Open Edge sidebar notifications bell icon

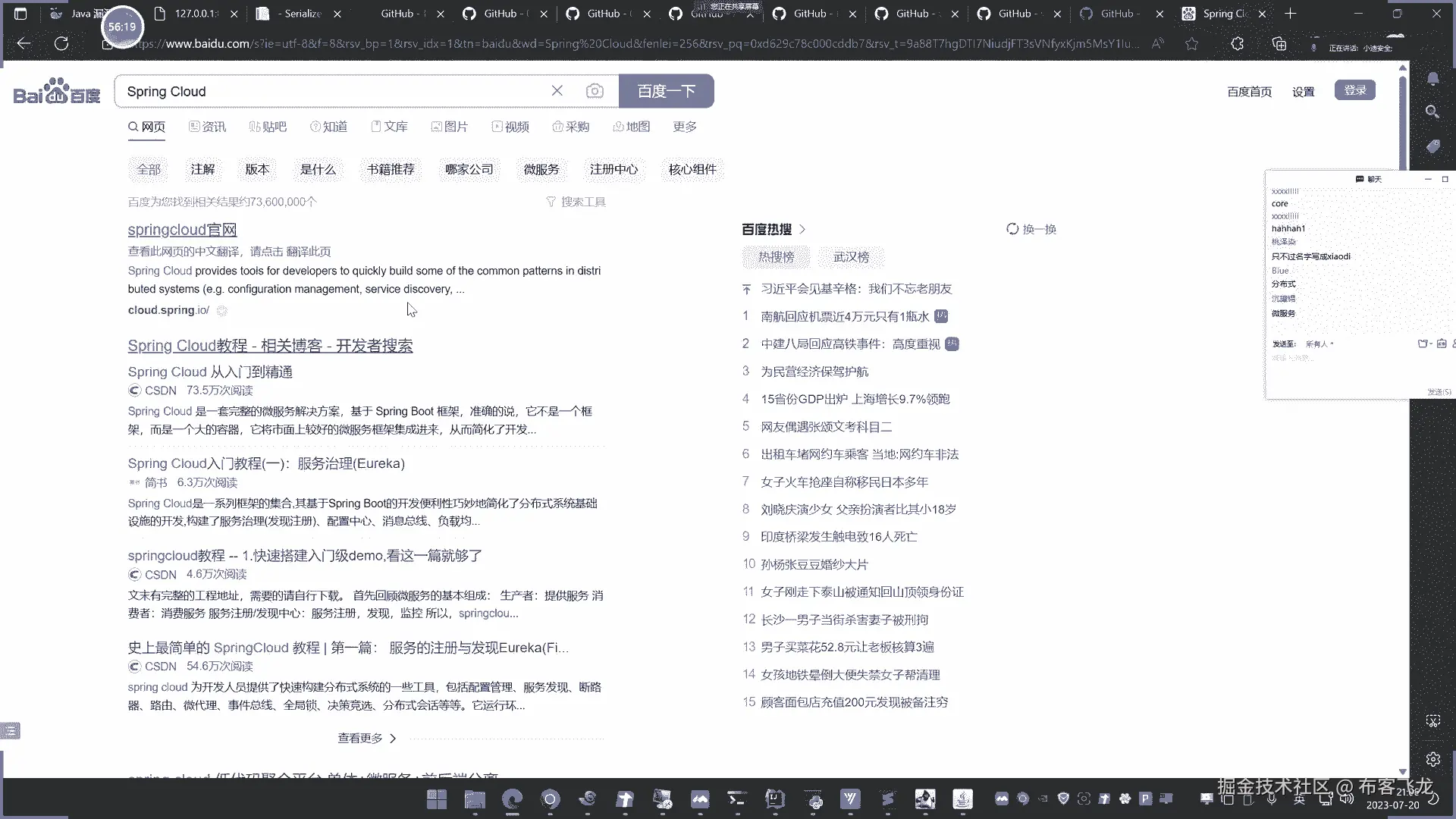click(x=1432, y=79)
